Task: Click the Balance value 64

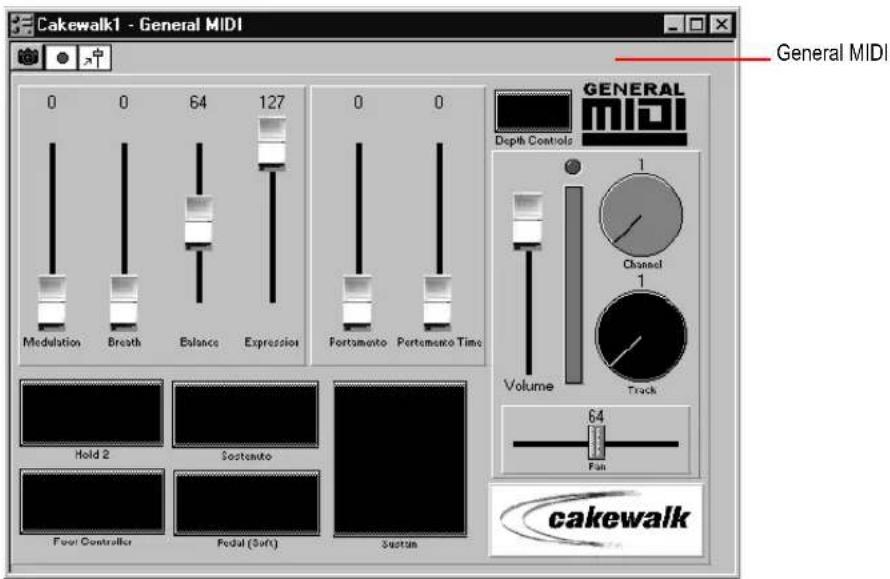Action: [x=198, y=102]
